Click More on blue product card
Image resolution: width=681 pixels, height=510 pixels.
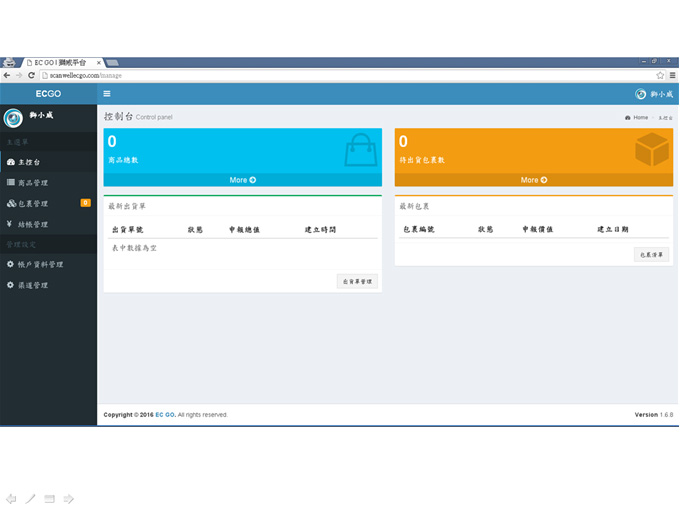pyautogui.click(x=242, y=180)
